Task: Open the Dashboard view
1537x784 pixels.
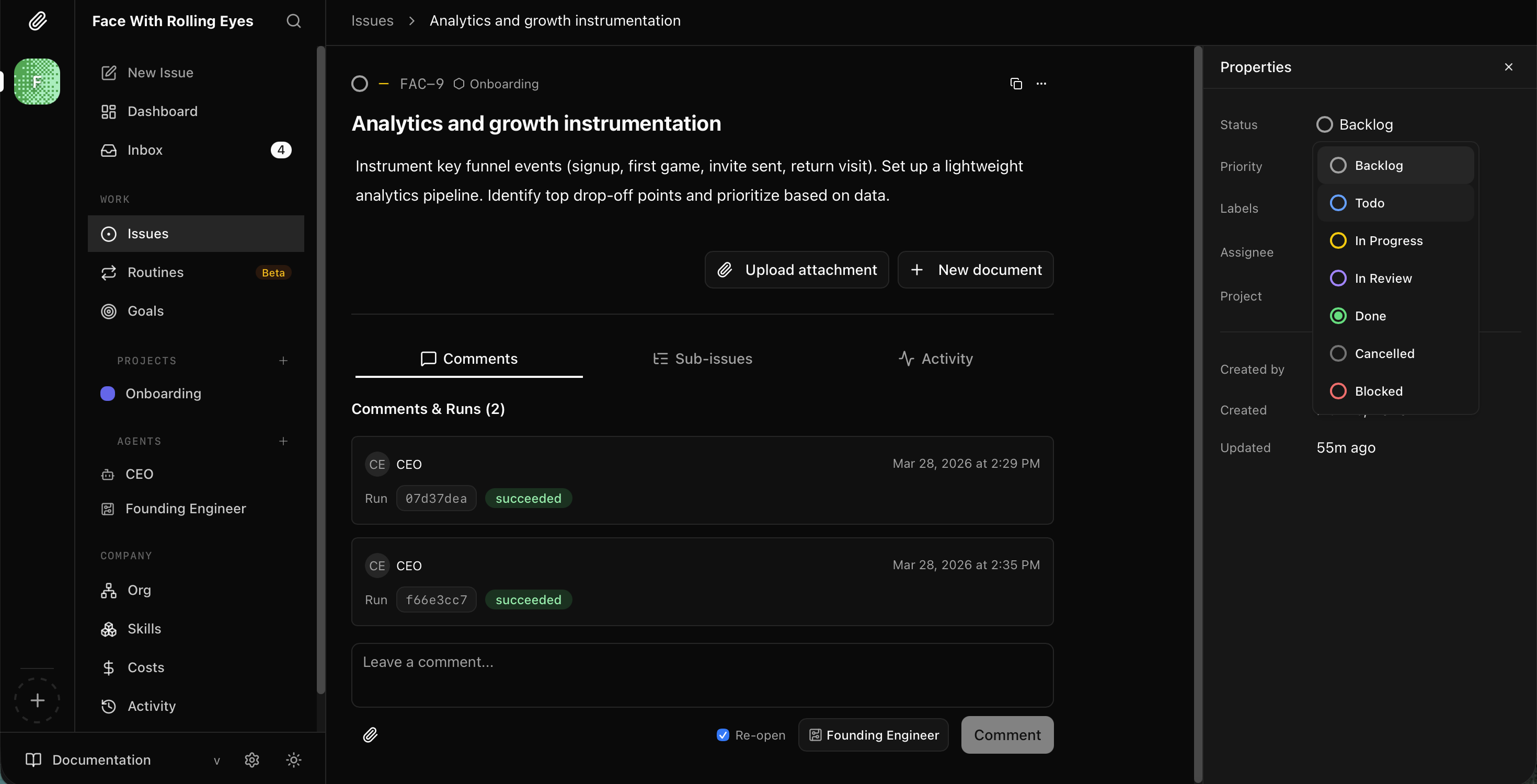Action: [162, 111]
